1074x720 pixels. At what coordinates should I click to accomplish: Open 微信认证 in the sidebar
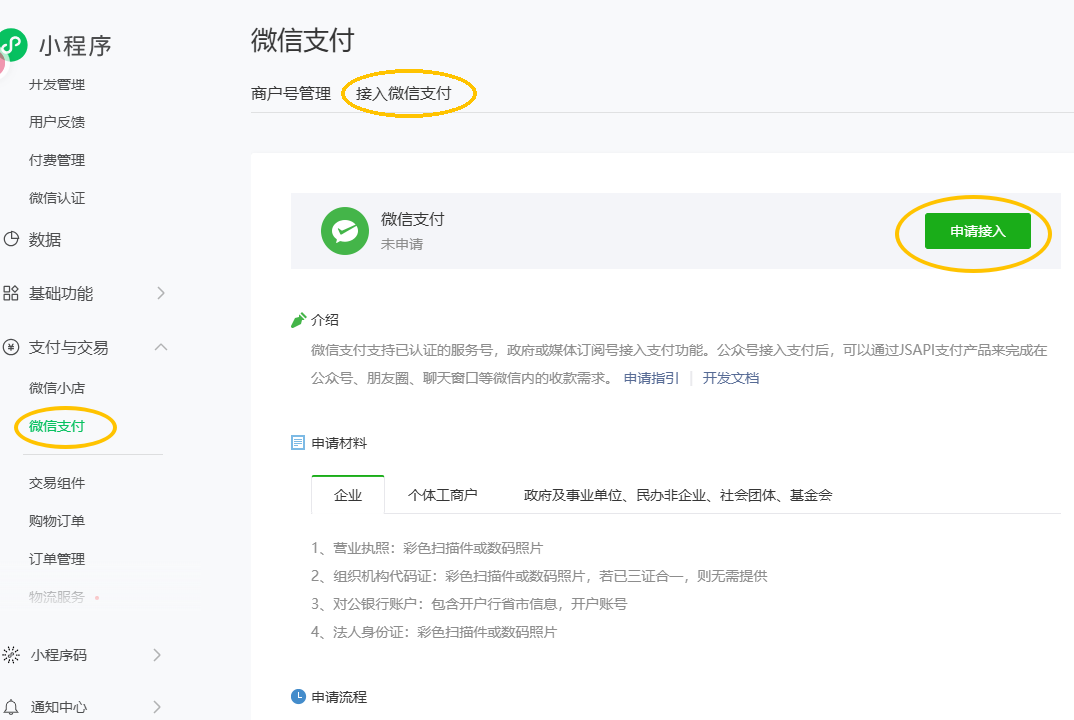pyautogui.click(x=57, y=198)
